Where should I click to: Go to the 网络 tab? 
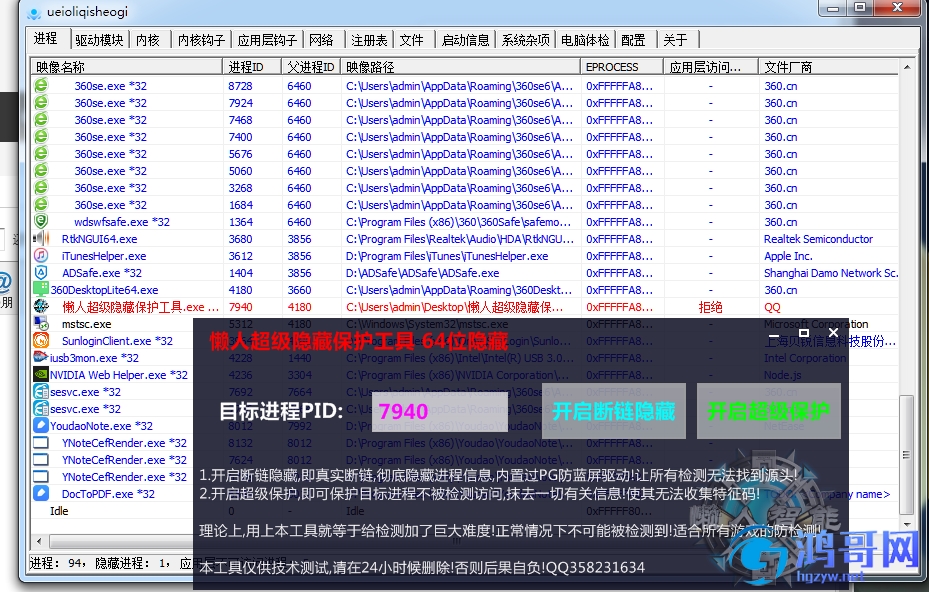(321, 40)
